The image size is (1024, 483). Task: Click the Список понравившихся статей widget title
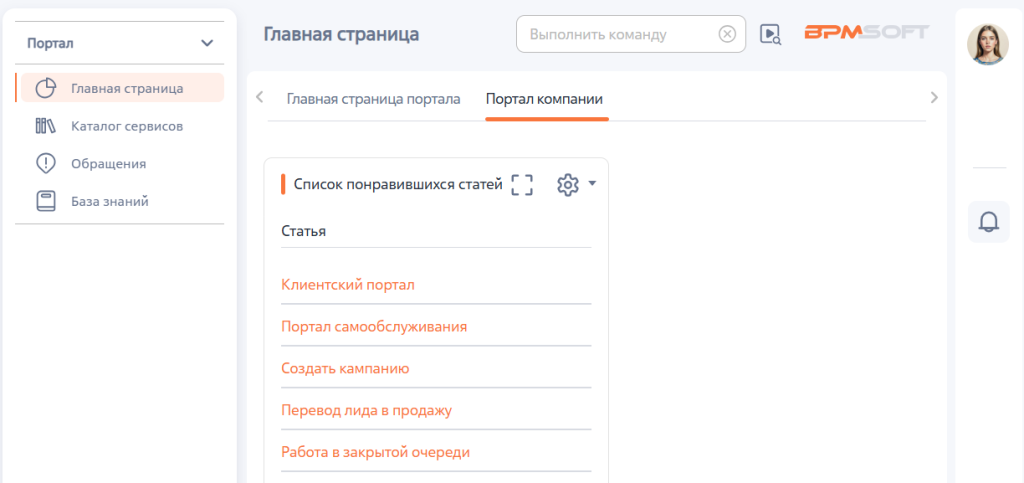pyautogui.click(x=398, y=185)
